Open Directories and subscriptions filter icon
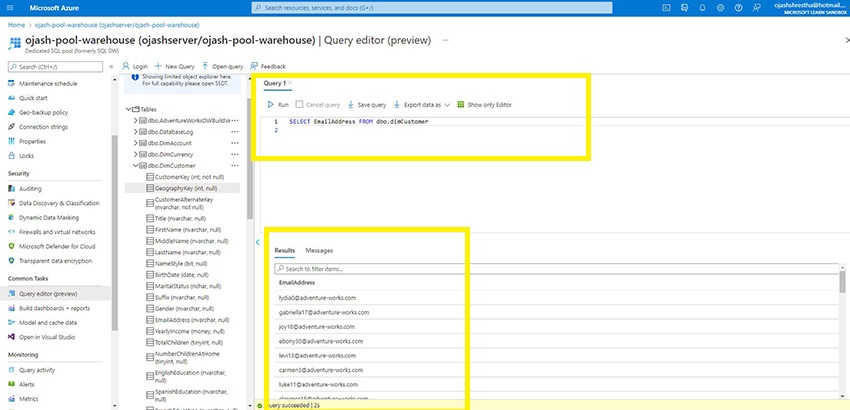 point(685,8)
